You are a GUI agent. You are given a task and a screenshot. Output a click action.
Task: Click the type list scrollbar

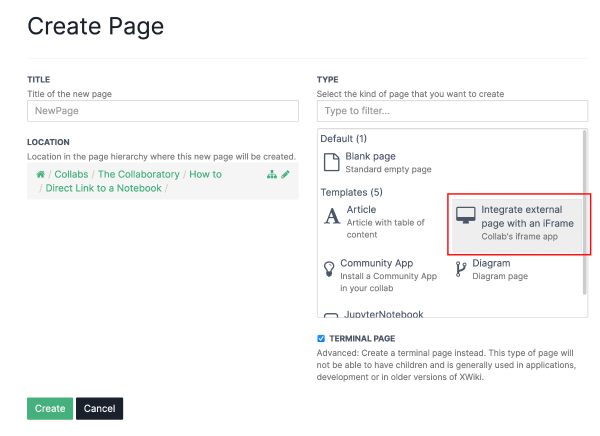[584, 213]
